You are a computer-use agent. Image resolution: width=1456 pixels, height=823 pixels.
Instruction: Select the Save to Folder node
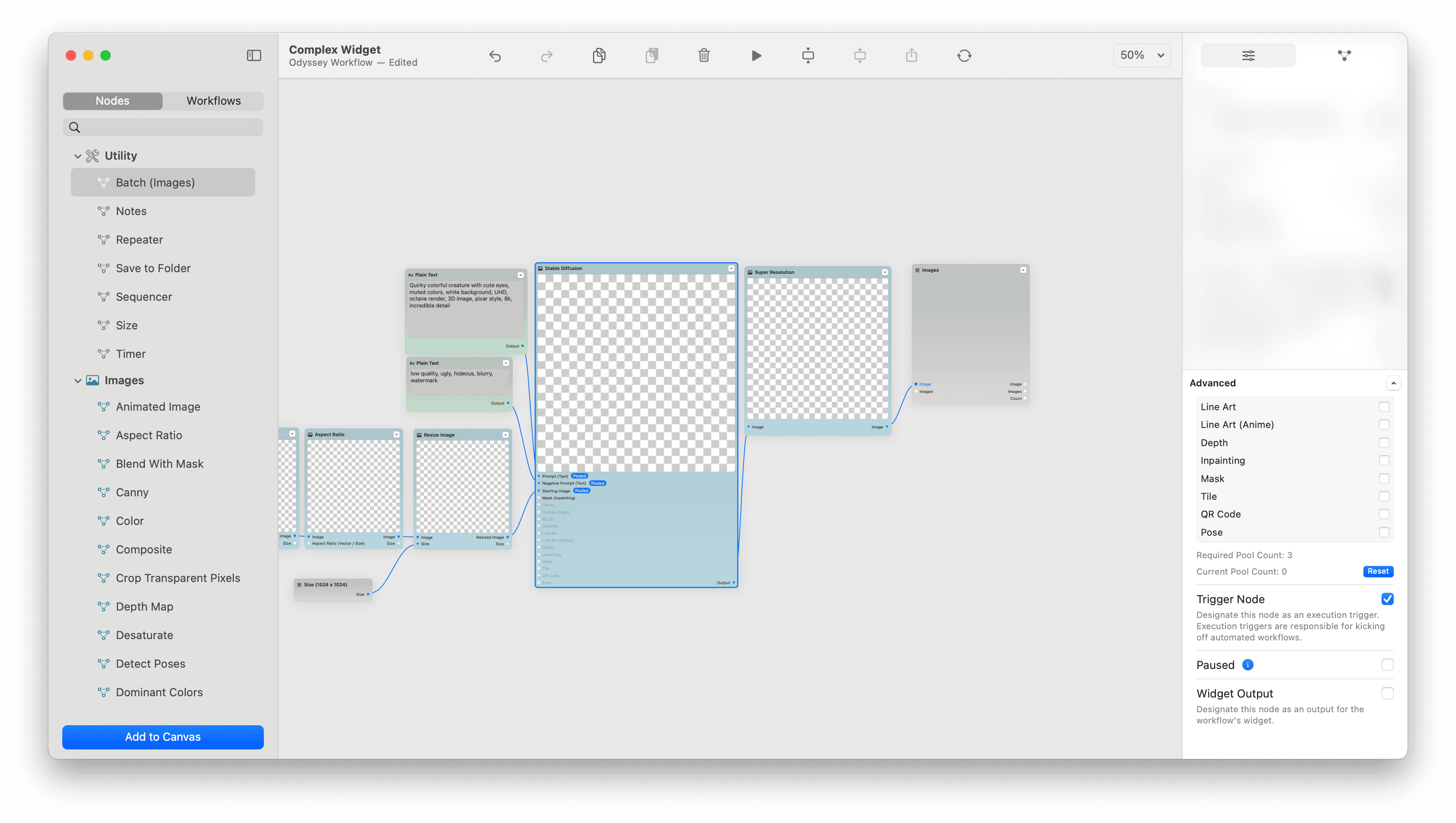163,269
